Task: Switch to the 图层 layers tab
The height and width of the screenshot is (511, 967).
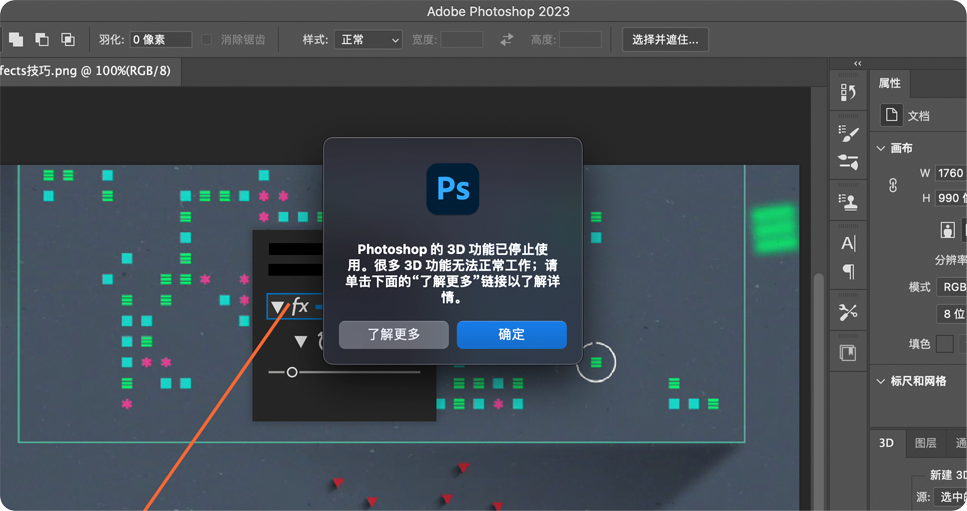Action: (x=925, y=443)
